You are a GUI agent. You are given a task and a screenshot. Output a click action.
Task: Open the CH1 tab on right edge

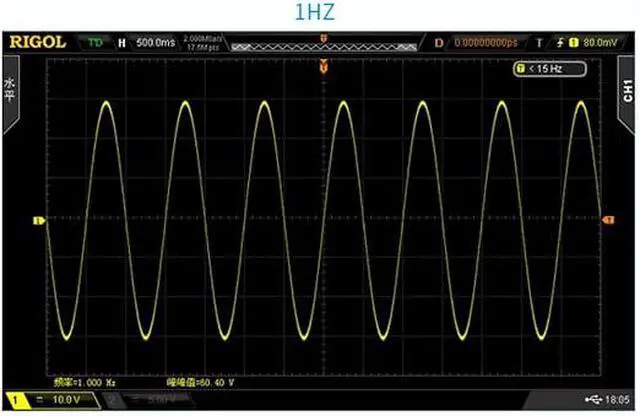coord(628,92)
